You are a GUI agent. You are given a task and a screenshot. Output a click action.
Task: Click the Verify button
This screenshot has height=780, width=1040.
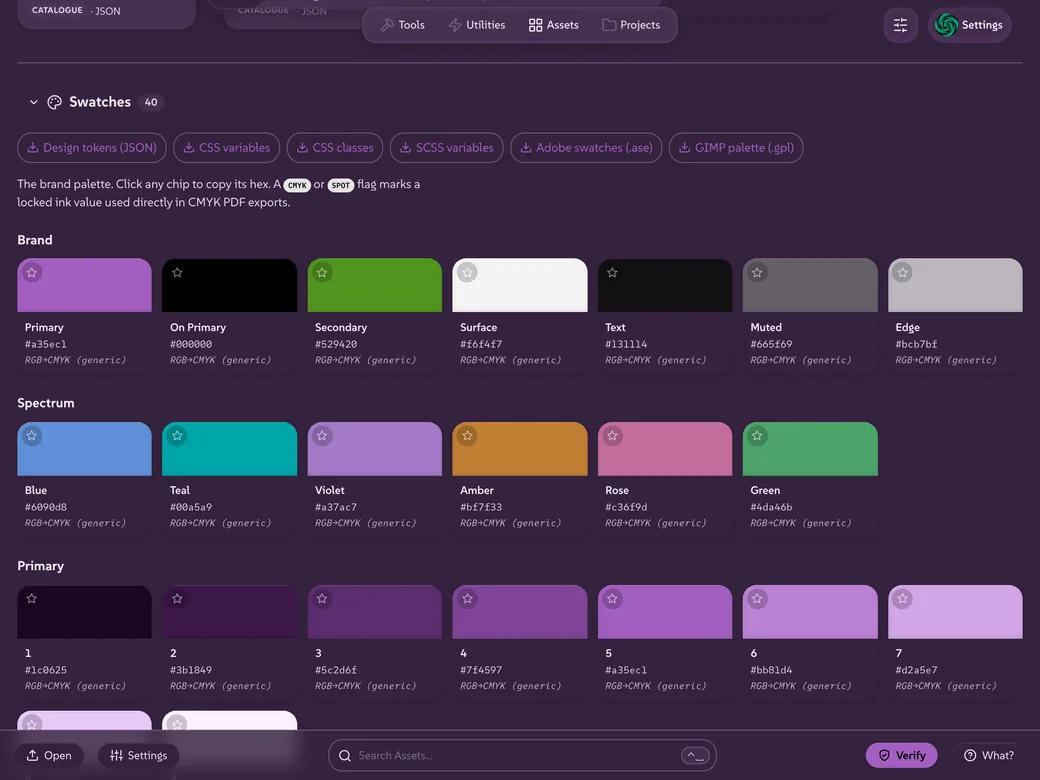coord(901,755)
